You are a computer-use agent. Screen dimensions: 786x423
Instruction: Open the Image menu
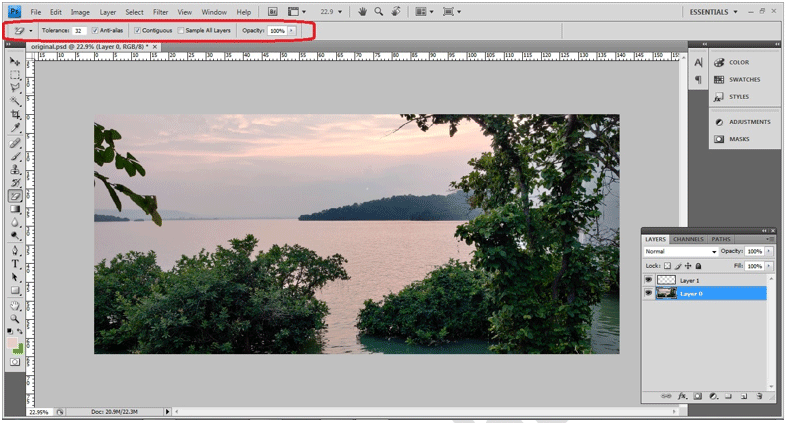tap(80, 12)
